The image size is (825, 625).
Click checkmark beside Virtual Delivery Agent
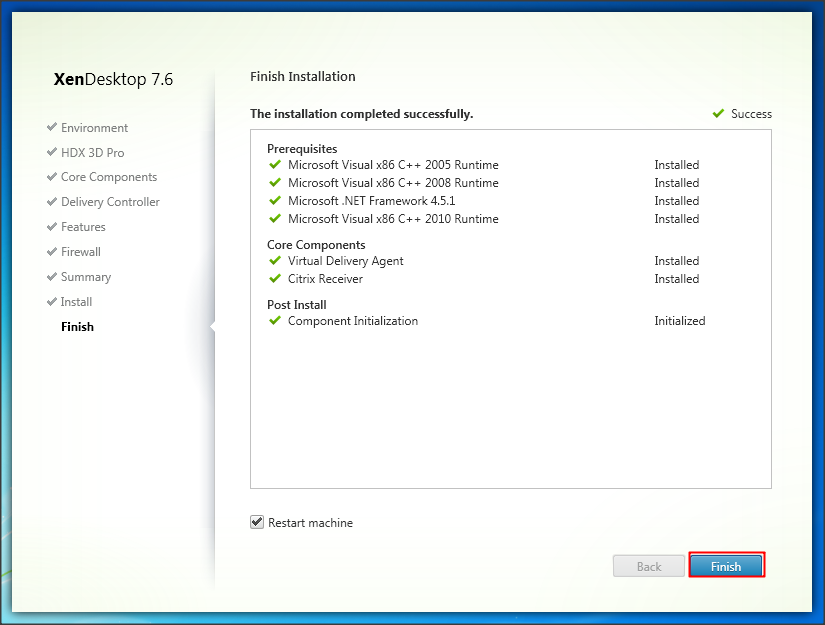[x=275, y=261]
